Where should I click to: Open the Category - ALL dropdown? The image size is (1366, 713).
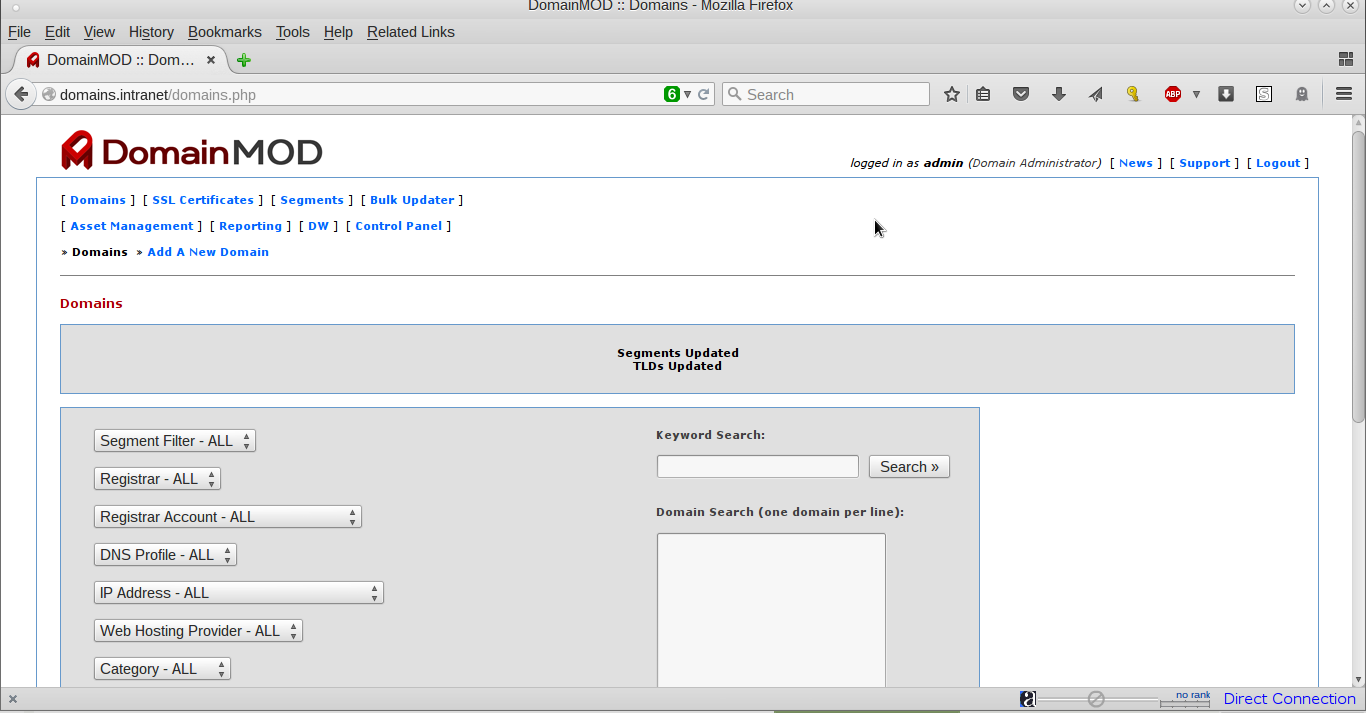162,669
